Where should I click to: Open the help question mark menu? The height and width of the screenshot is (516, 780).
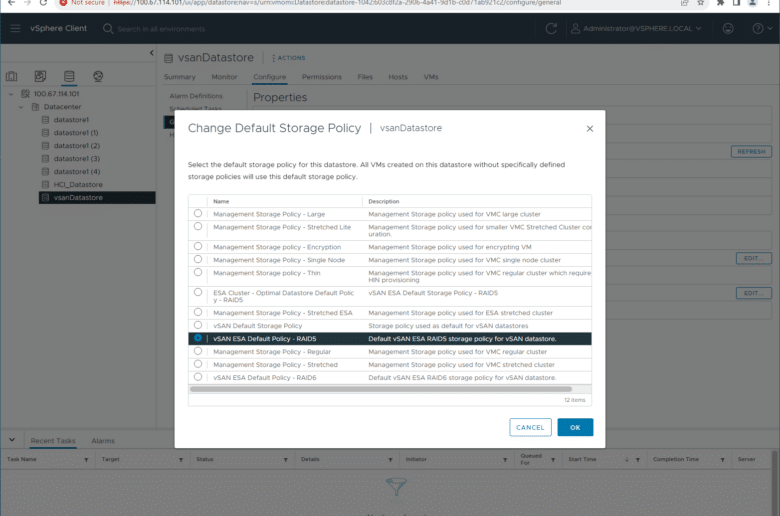point(762,28)
